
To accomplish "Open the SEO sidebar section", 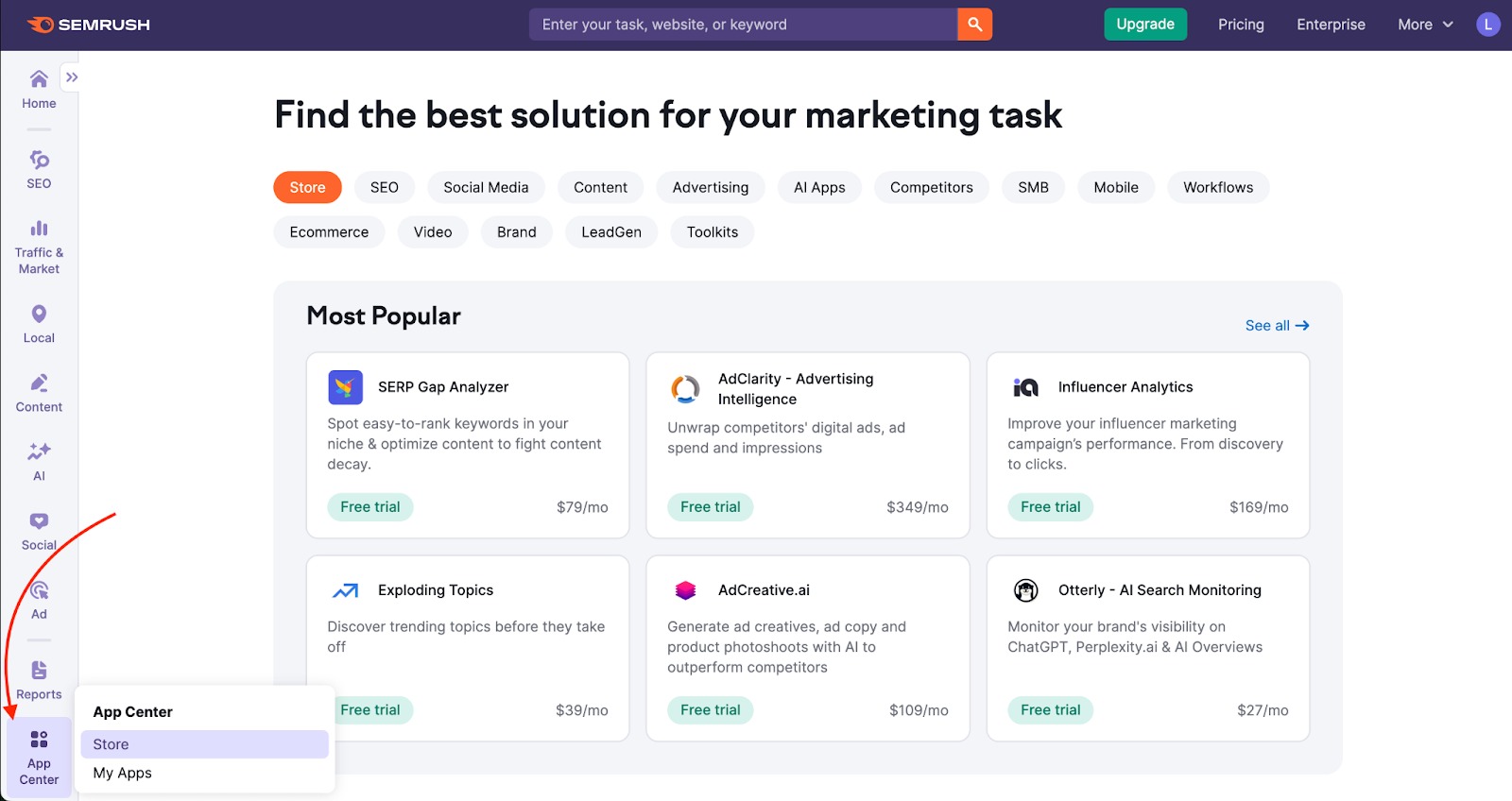I will click(39, 170).
